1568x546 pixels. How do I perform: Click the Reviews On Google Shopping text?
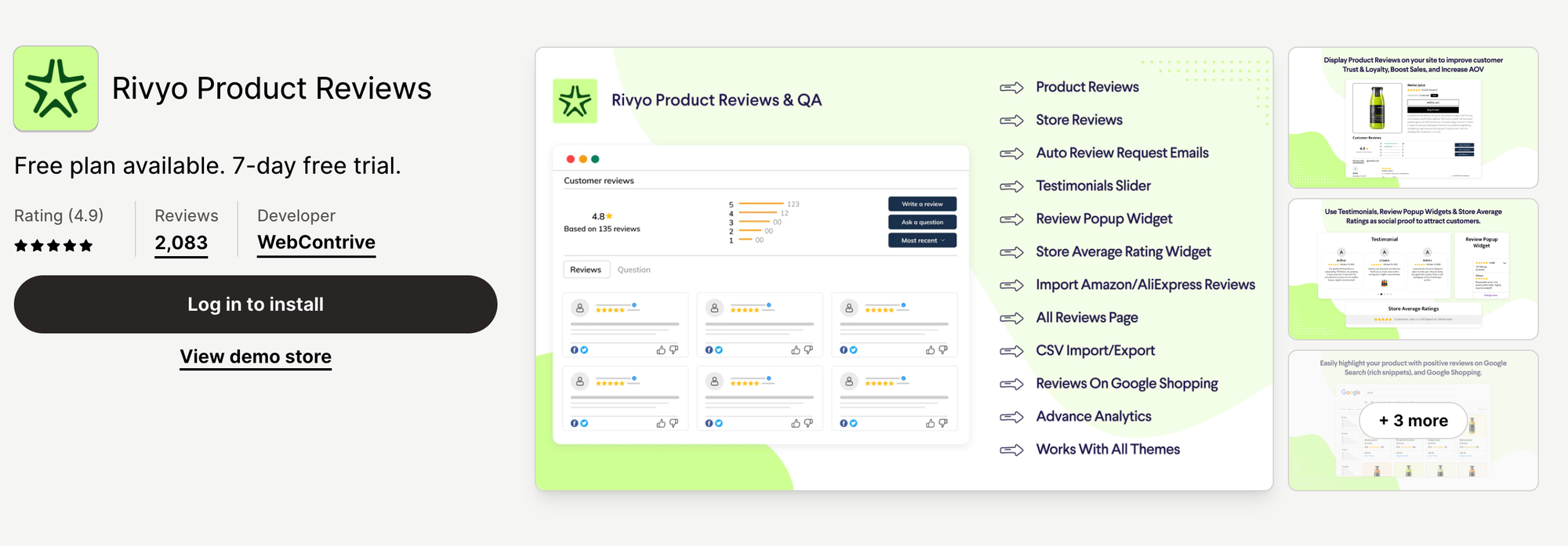click(x=1127, y=384)
